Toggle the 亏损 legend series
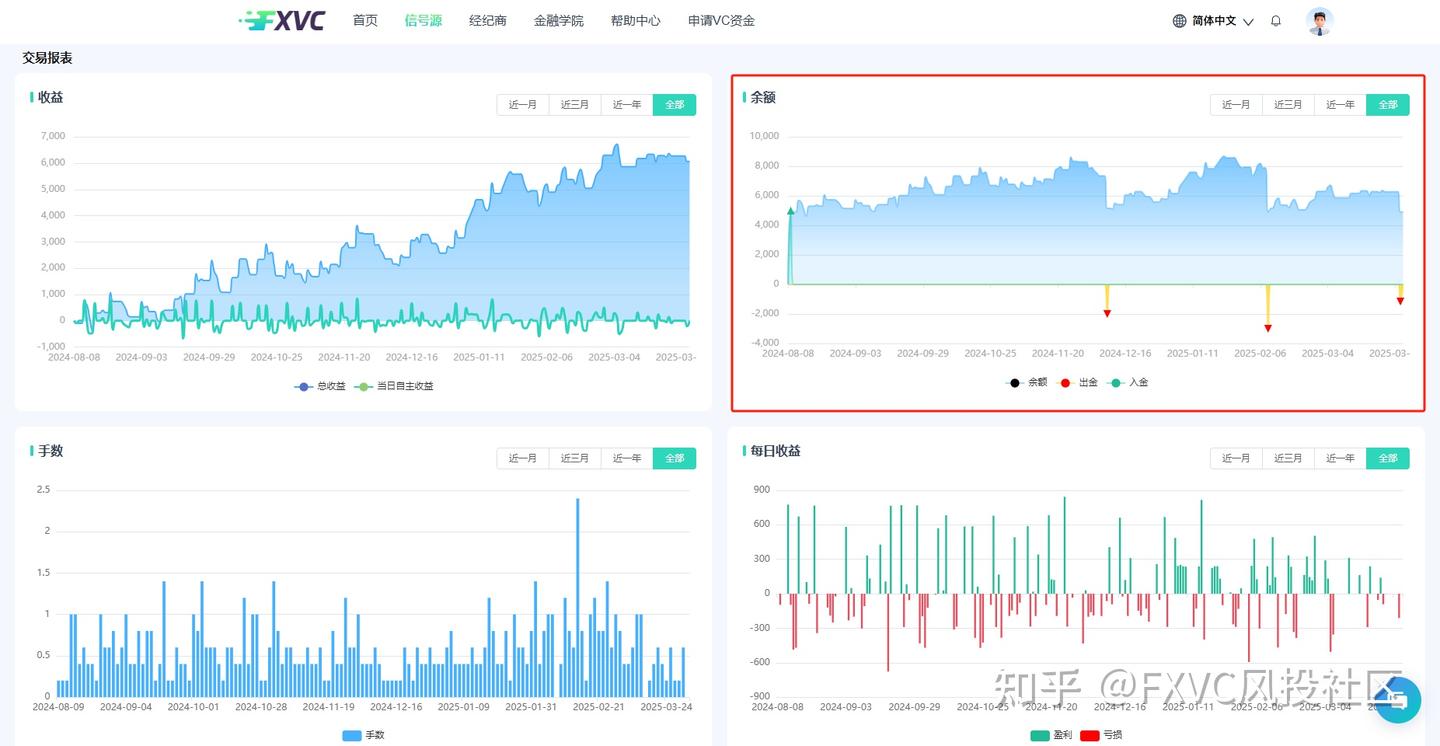 click(1101, 735)
